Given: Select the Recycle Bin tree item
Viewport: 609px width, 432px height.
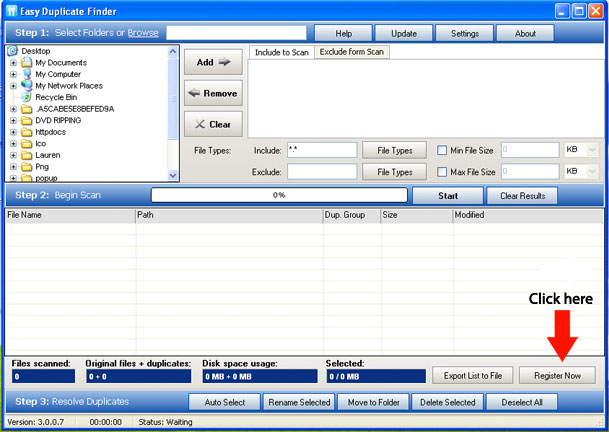Looking at the screenshot, I should coord(56,97).
